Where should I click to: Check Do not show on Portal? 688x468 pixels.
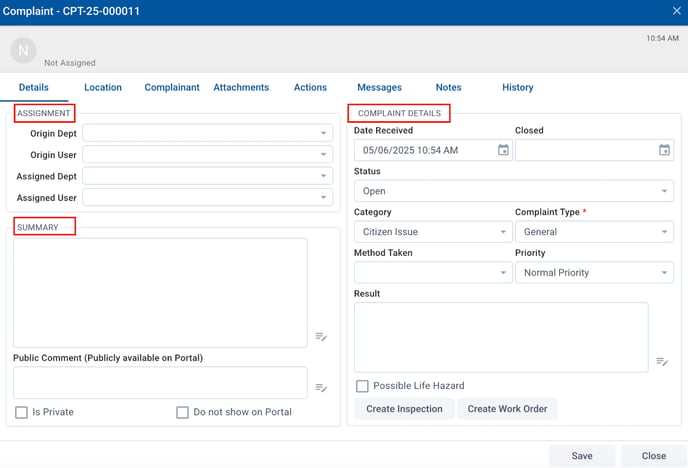coord(182,412)
